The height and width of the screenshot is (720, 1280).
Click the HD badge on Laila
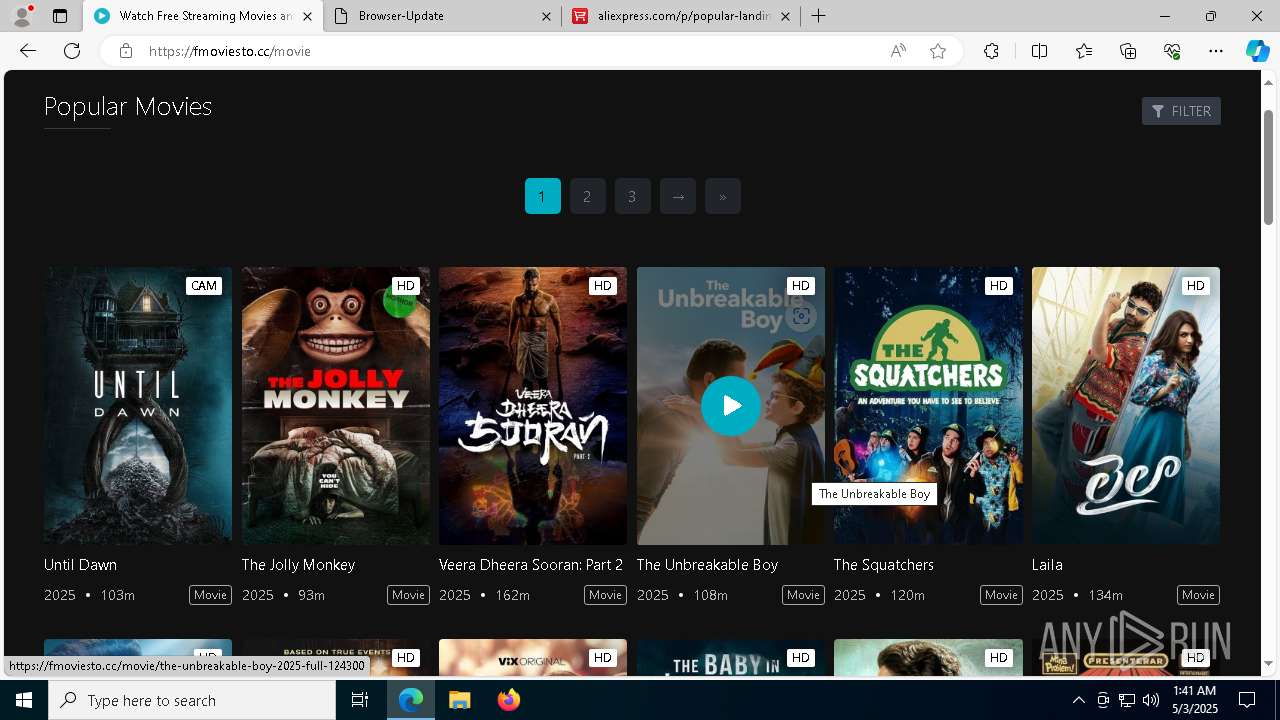click(x=1195, y=286)
